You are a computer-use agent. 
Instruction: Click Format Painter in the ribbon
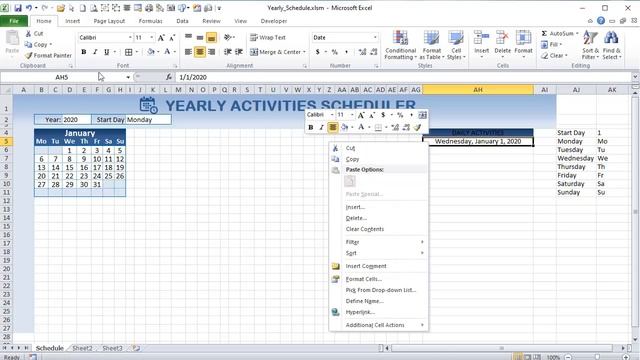coord(48,55)
